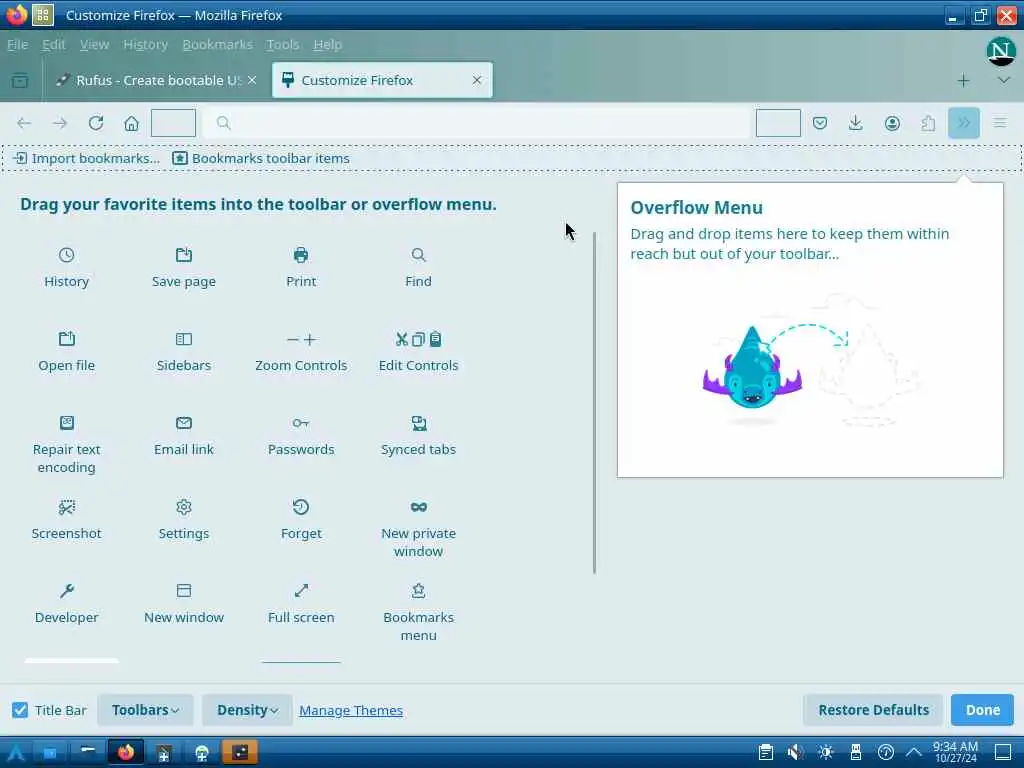Select the Open file item

[x=66, y=352]
